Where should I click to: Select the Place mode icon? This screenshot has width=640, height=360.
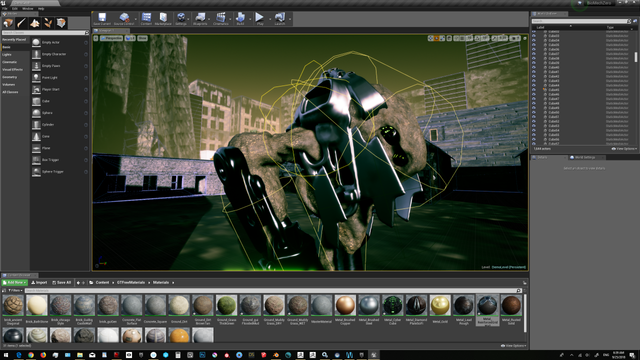pos(8,23)
